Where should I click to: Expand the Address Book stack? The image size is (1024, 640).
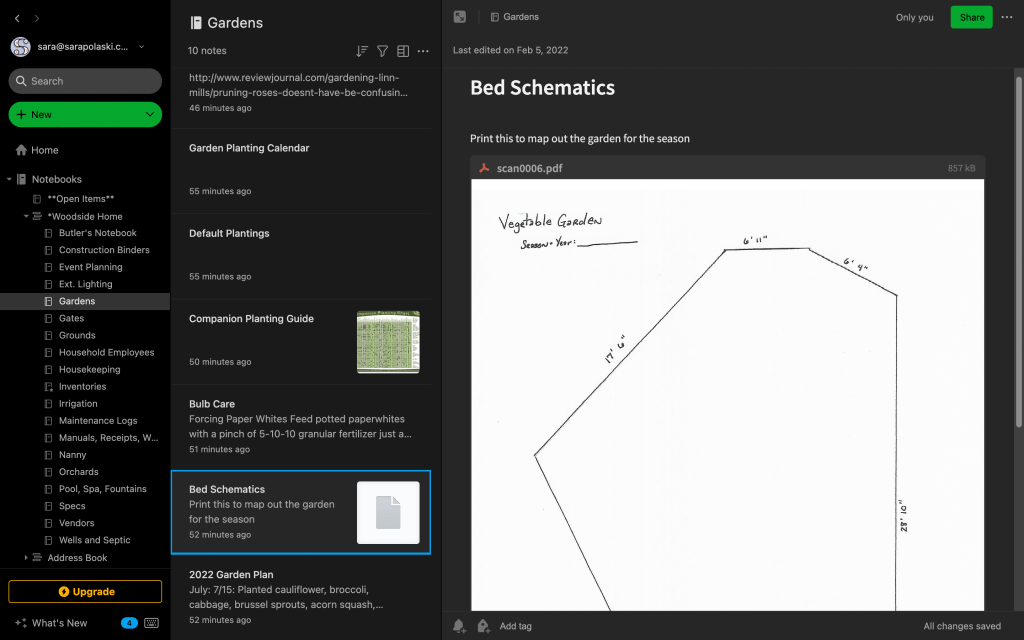[27, 558]
